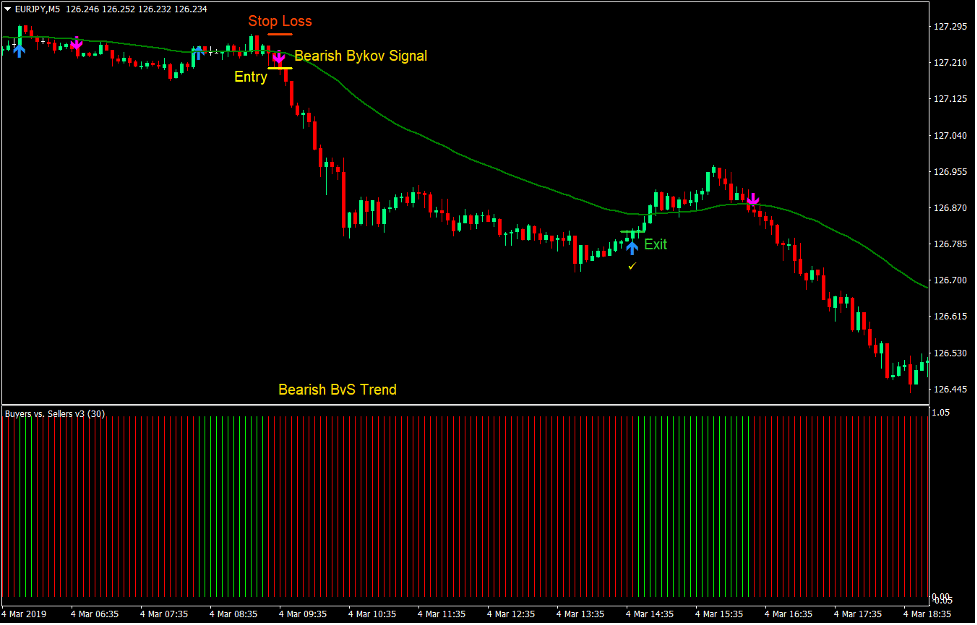This screenshot has width=977, height=625.
Task: Select the magenta arrow near the first candles
Action: pyautogui.click(x=76, y=45)
